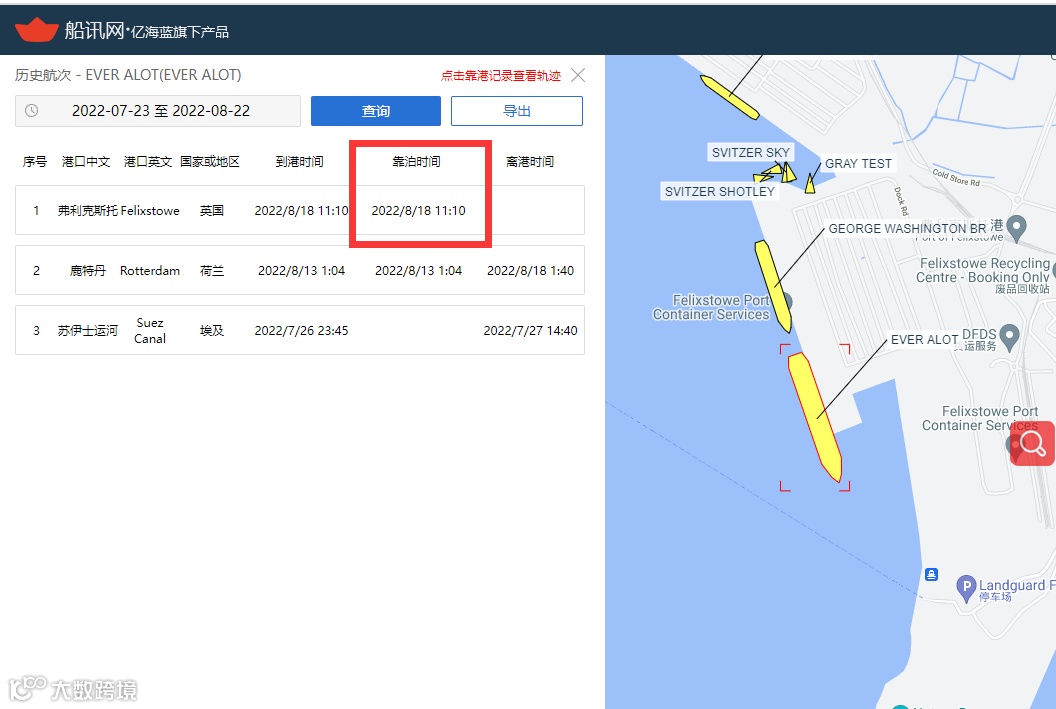Click departure time 2022/8/18 1:40
The image size is (1056, 709).
point(531,271)
